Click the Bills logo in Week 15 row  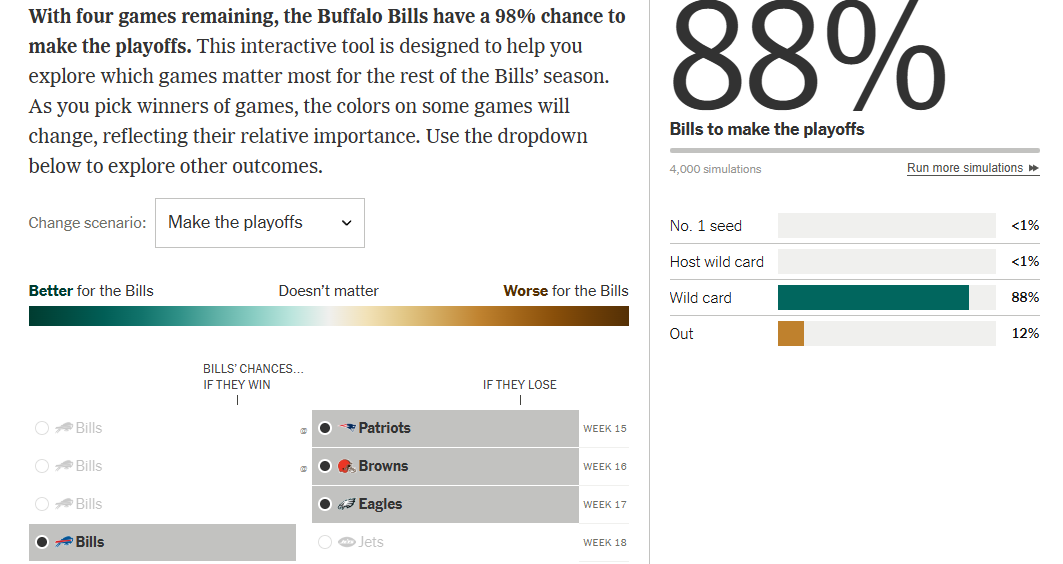tap(63, 428)
